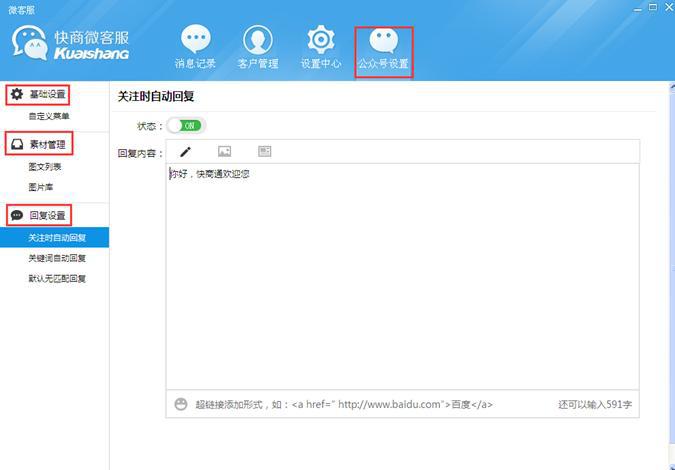Viewport: 675px width, 470px height.
Task: Collapse the 素材管理 section
Action: pos(38,145)
